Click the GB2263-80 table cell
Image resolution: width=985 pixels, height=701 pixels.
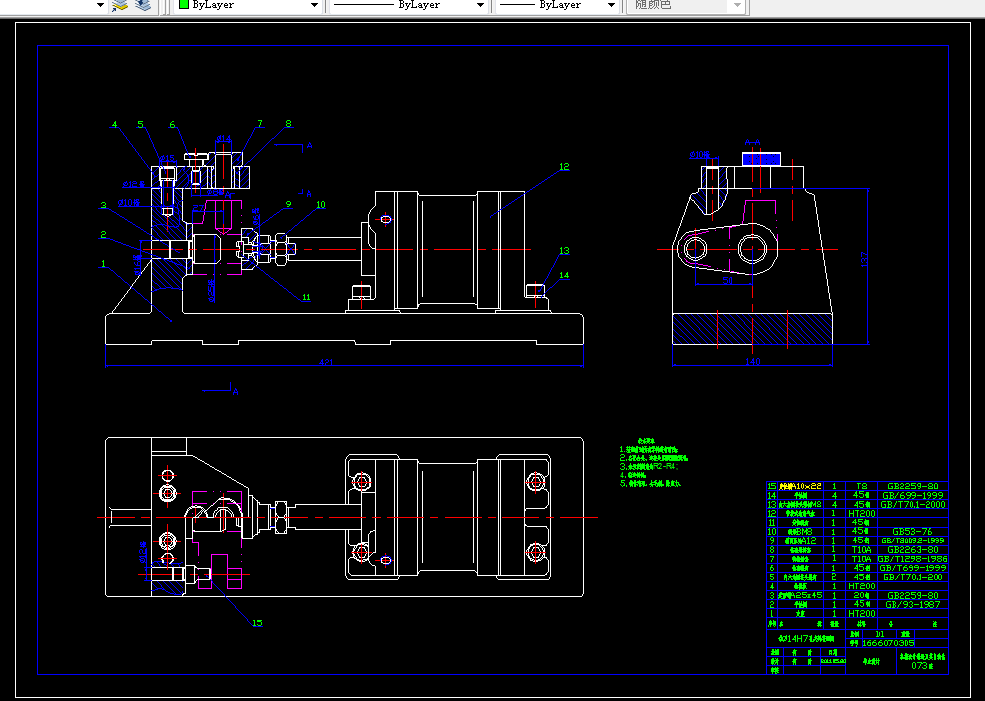point(913,550)
